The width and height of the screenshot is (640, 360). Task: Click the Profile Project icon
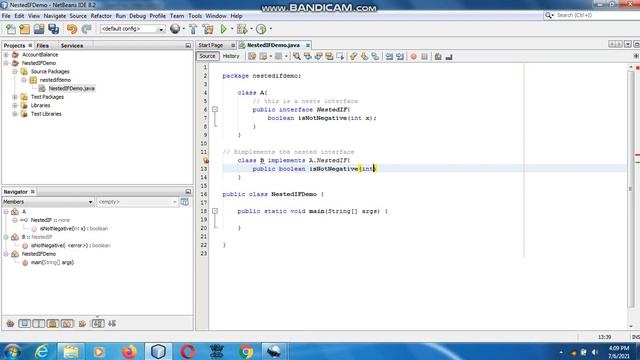[261, 29]
